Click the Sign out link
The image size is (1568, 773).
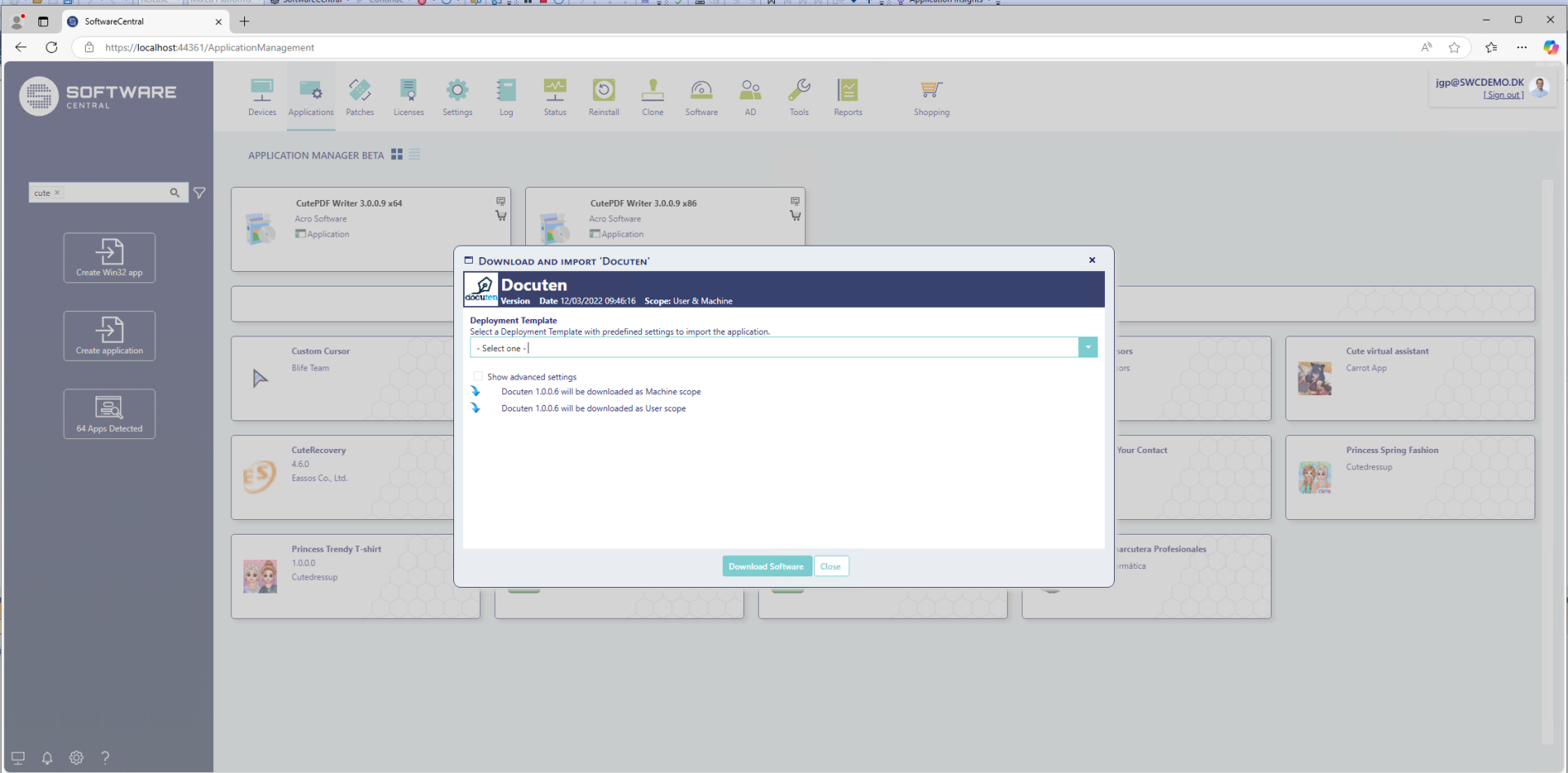[x=1503, y=95]
